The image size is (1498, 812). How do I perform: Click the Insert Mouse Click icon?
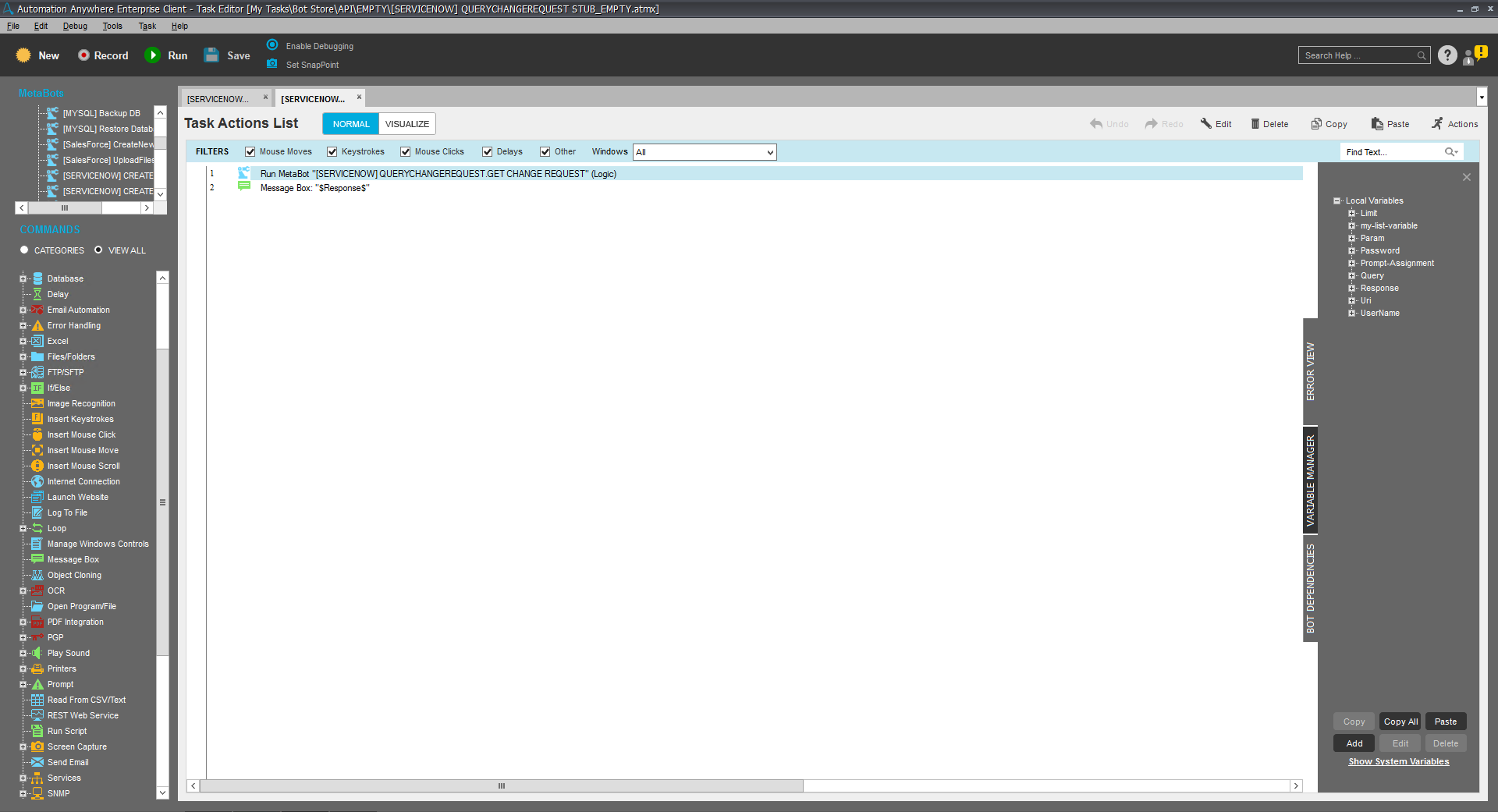[x=37, y=434]
